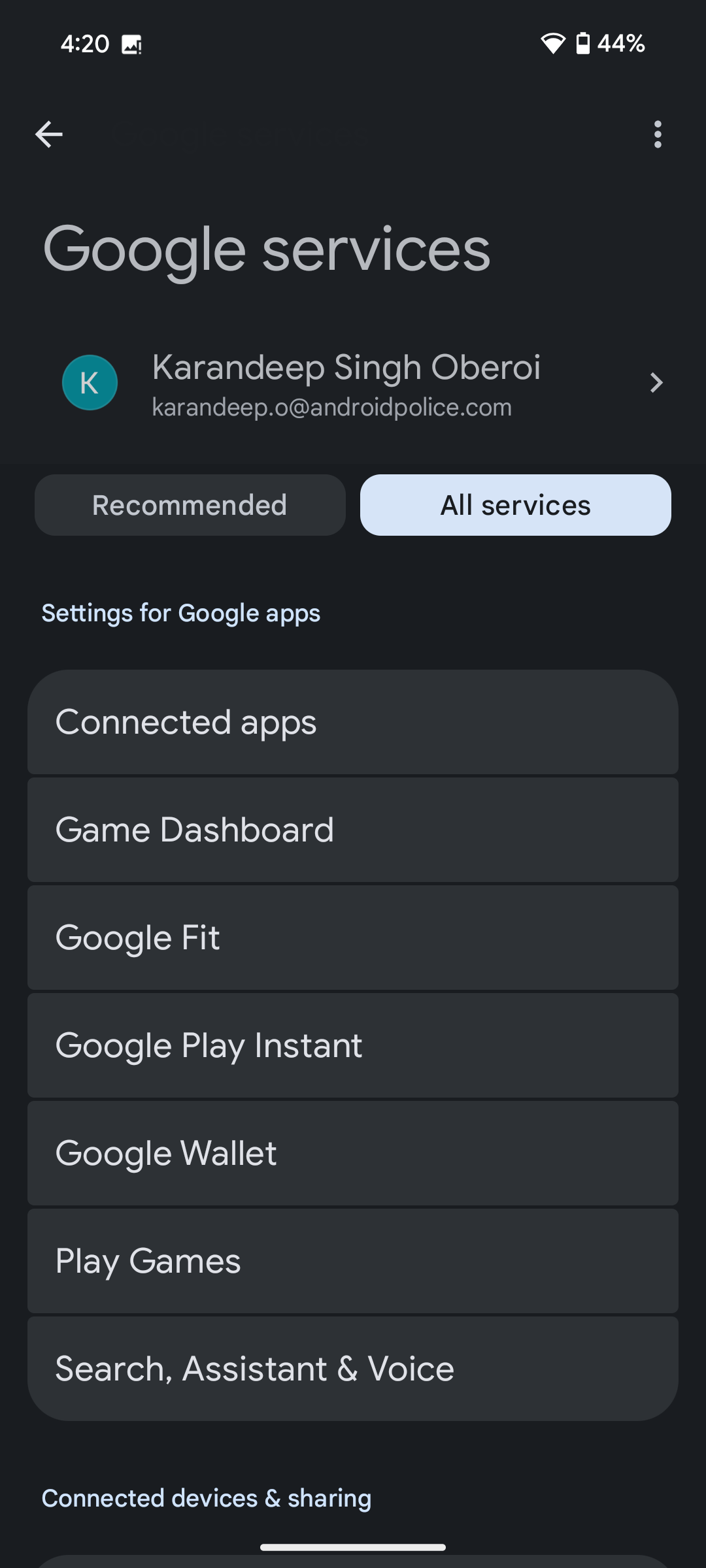Tap the screenshot notification icon

click(131, 44)
